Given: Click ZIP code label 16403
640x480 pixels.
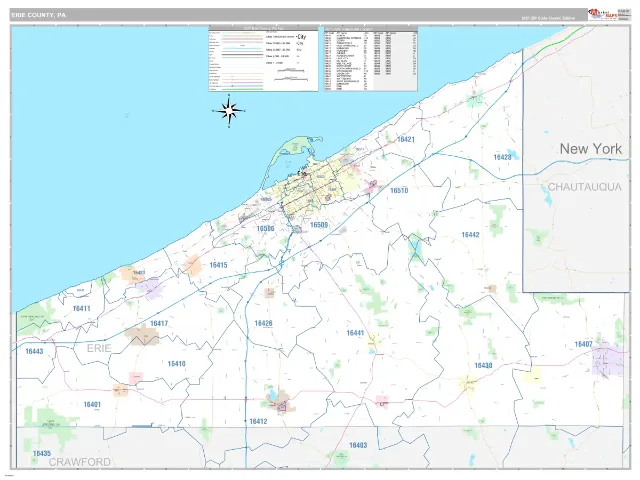Looking at the screenshot, I should tap(358, 445).
